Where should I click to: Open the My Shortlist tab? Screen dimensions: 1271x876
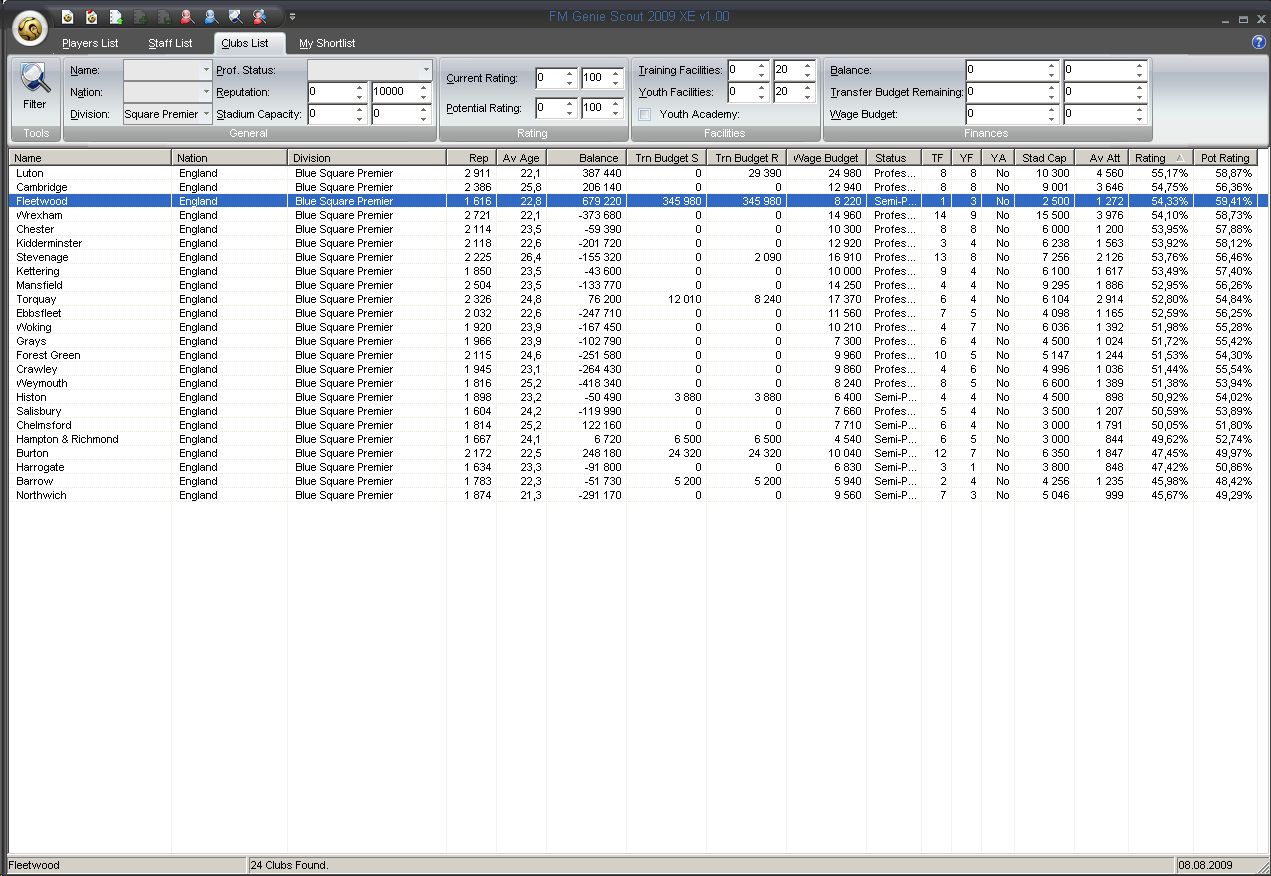(327, 44)
